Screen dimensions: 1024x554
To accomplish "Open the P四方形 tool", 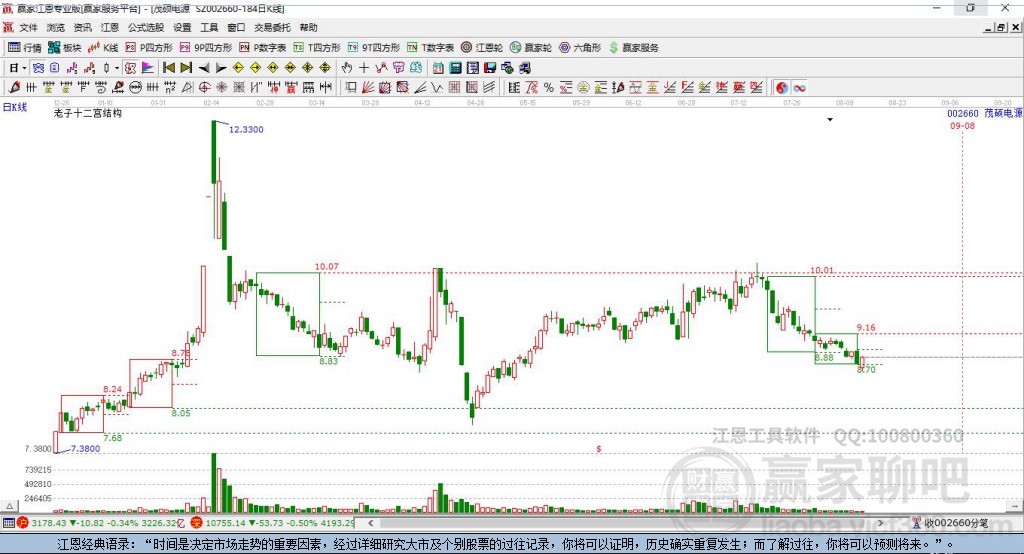I will click(x=149, y=48).
